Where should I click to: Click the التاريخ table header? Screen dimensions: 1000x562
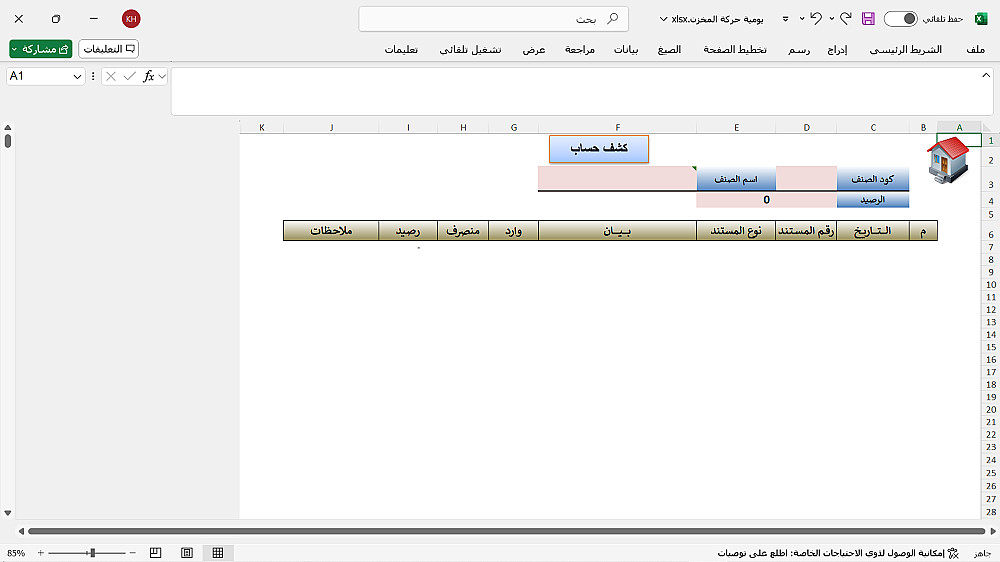pos(872,231)
